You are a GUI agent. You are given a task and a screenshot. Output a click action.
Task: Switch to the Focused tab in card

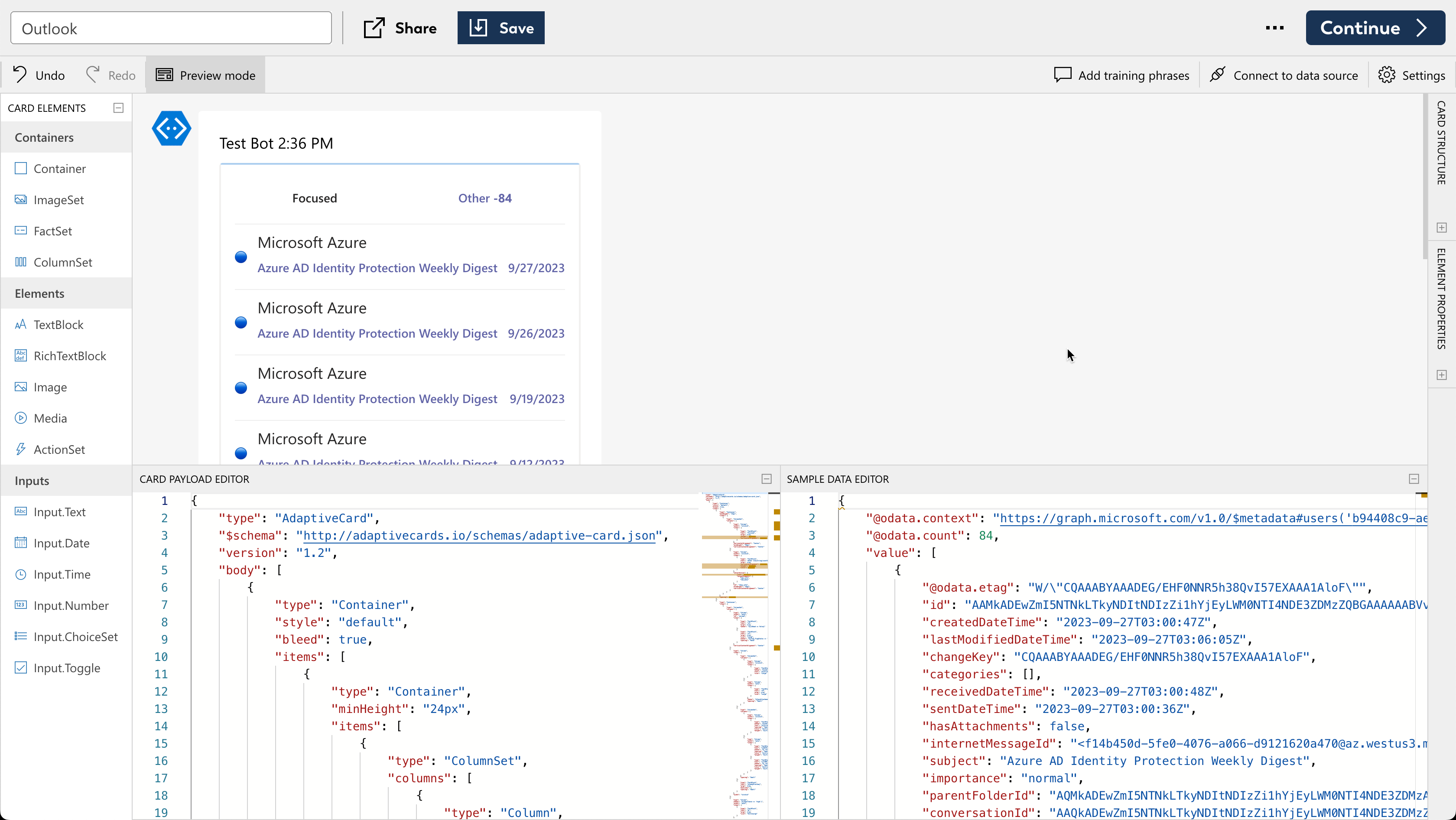tap(314, 198)
